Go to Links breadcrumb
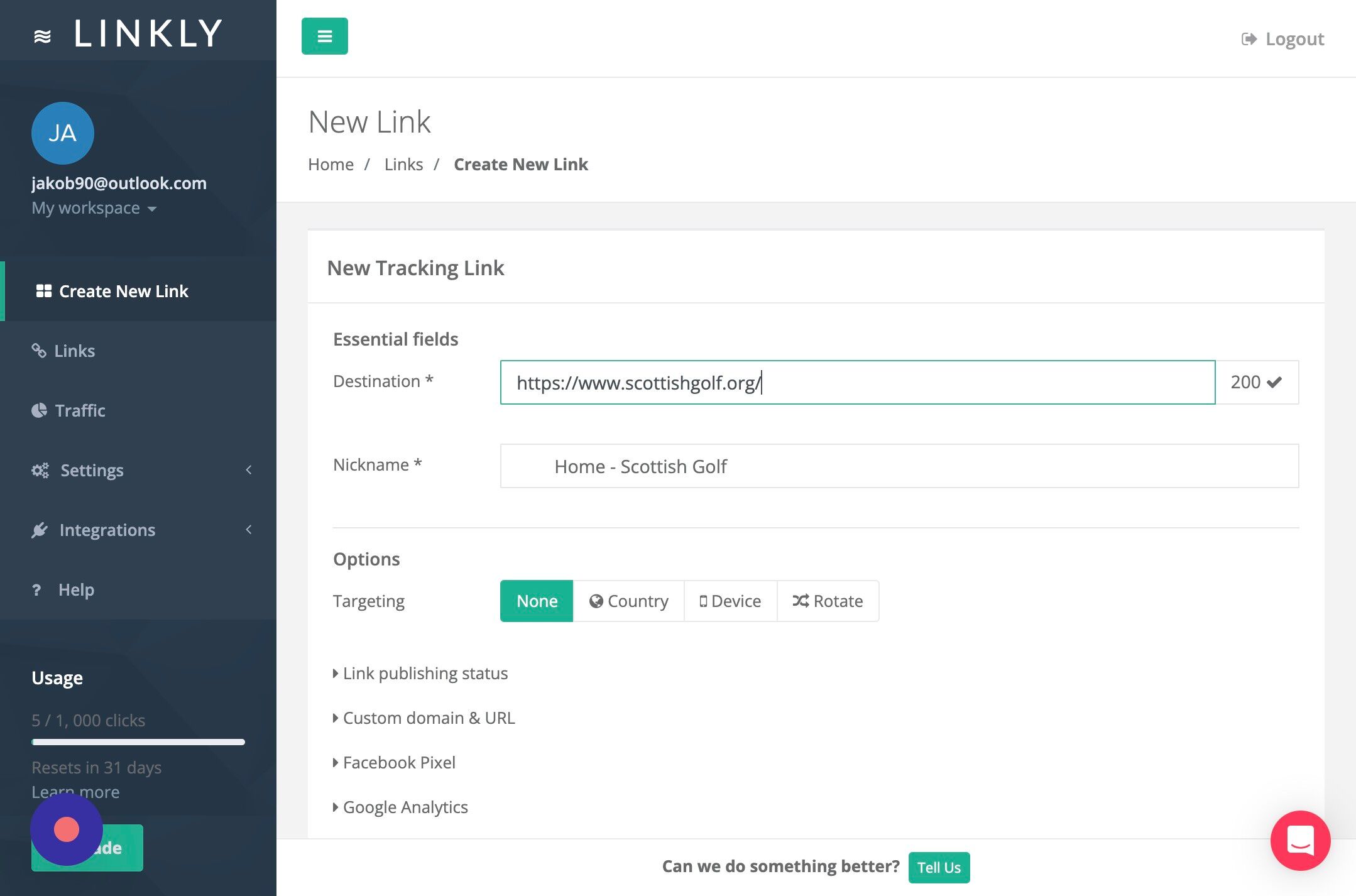The width and height of the screenshot is (1356, 896). coord(403,164)
